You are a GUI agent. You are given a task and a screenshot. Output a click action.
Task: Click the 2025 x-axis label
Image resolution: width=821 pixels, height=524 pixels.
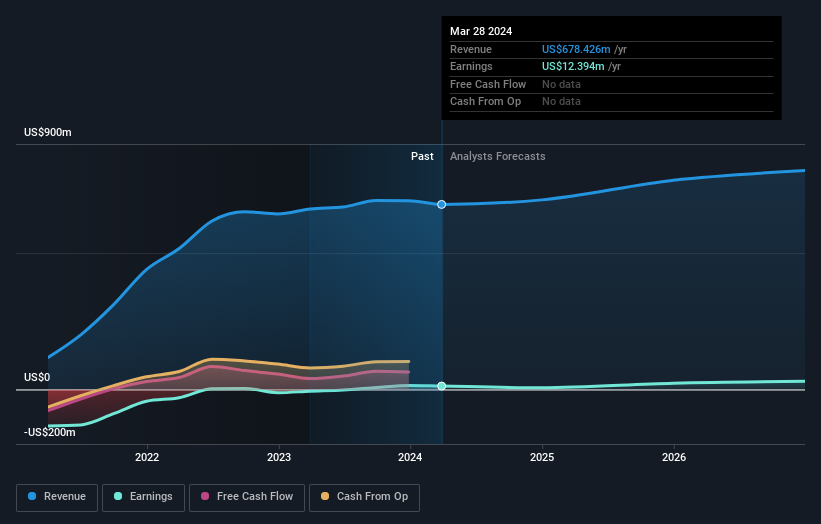[542, 457]
